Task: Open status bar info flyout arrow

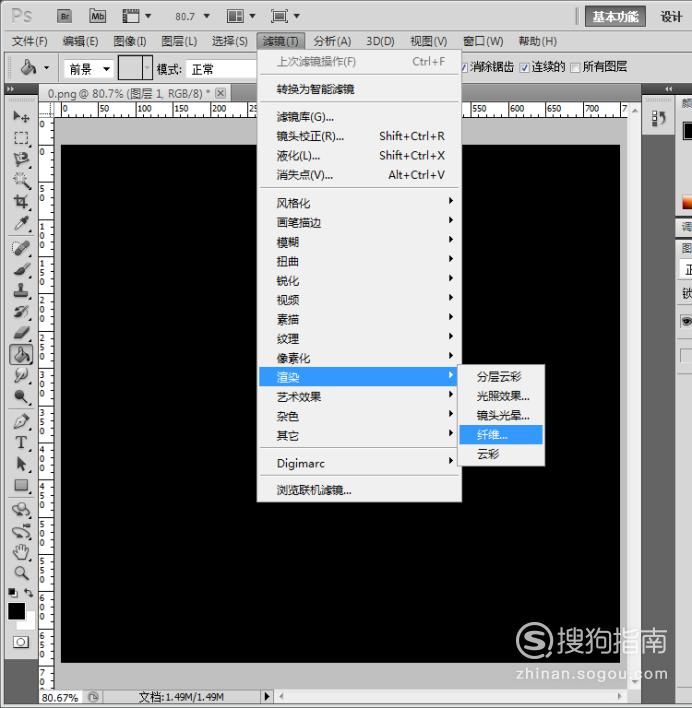Action: click(267, 696)
